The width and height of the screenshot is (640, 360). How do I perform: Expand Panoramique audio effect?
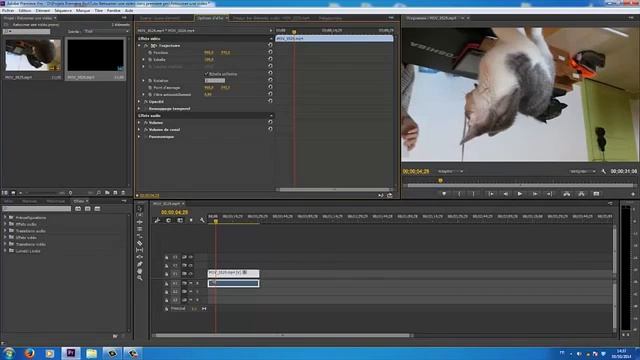click(x=140, y=136)
